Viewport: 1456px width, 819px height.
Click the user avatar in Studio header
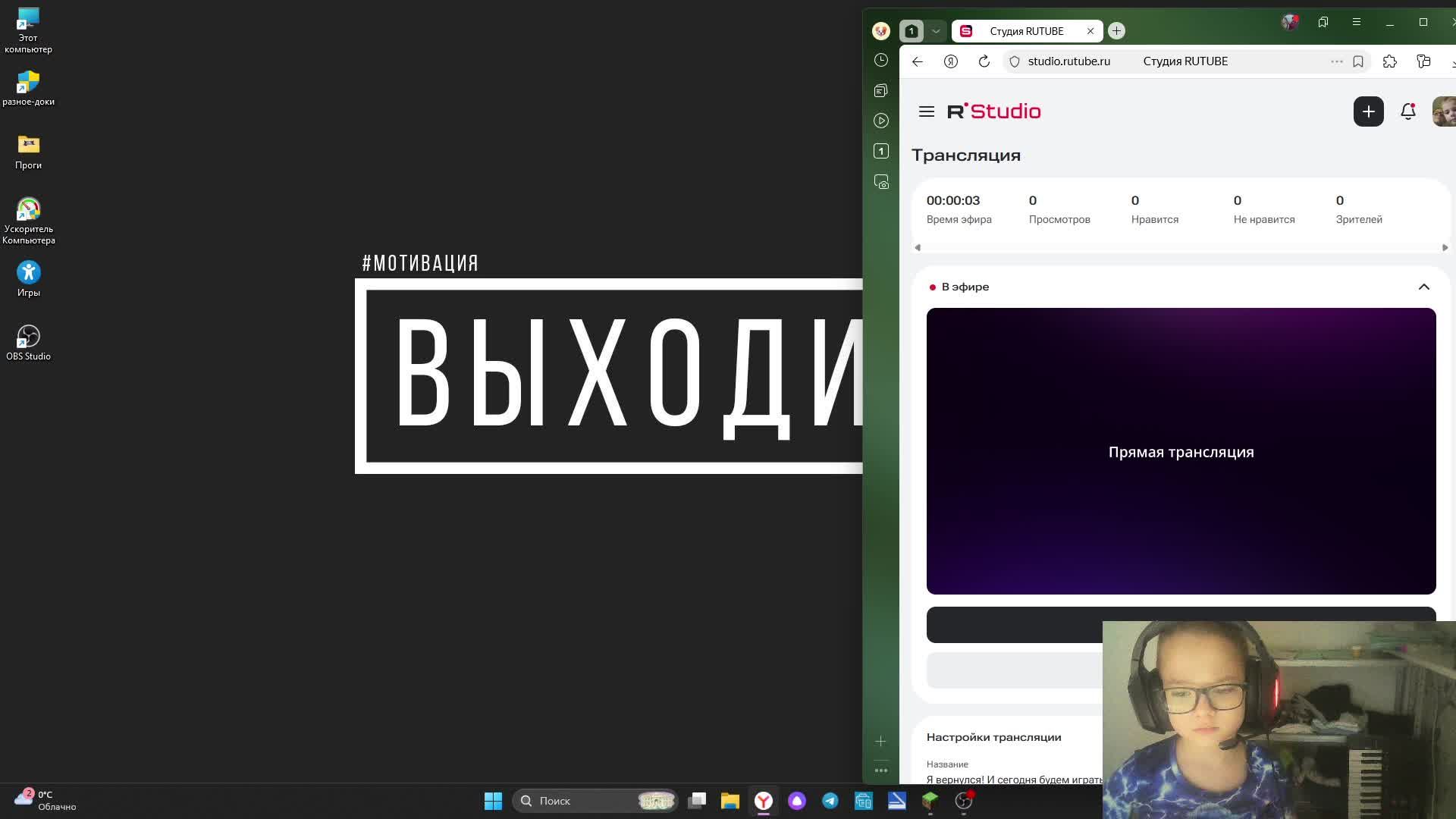pyautogui.click(x=1443, y=111)
